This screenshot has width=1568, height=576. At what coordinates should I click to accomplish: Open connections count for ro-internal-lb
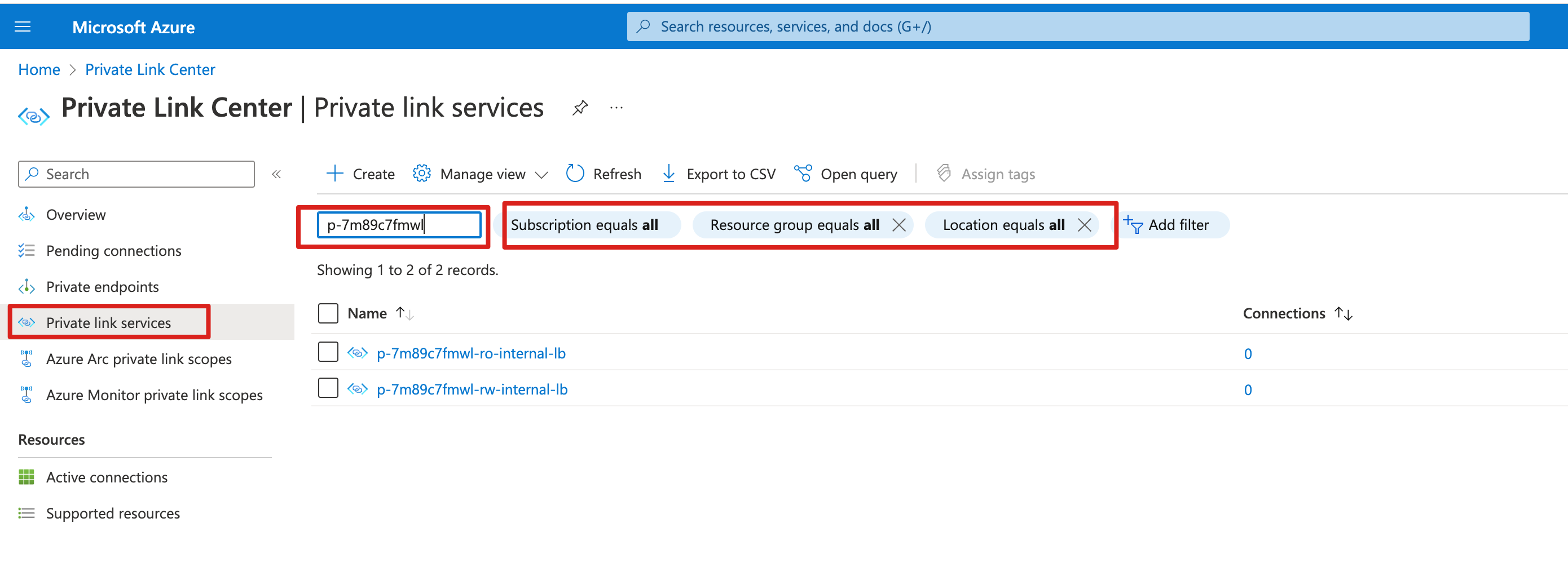pyautogui.click(x=1247, y=354)
